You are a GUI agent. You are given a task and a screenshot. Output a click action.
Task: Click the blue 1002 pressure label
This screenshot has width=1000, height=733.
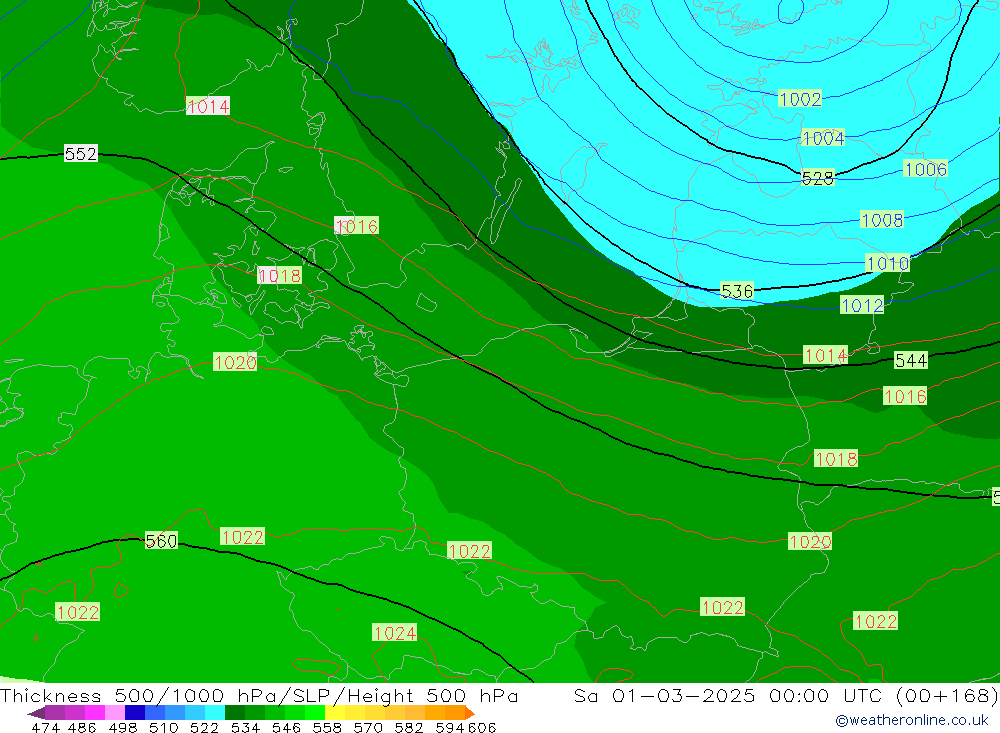coord(800,99)
